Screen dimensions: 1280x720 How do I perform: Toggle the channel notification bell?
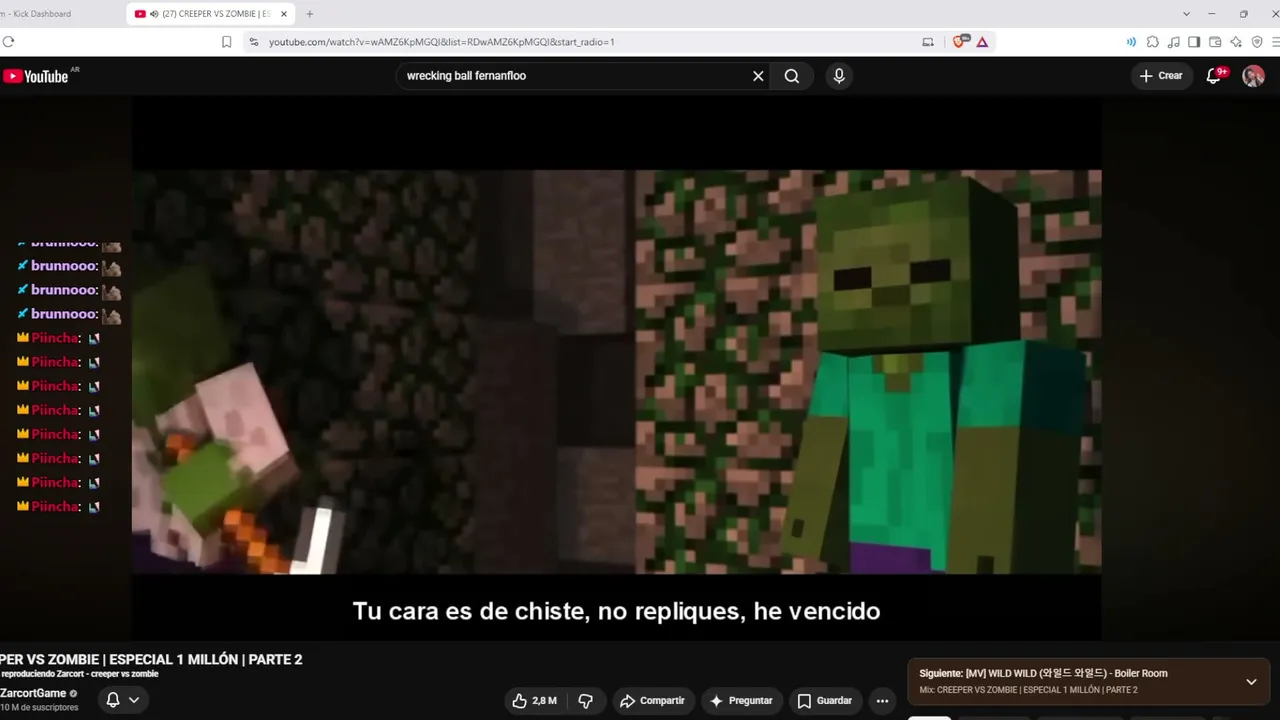(x=113, y=700)
